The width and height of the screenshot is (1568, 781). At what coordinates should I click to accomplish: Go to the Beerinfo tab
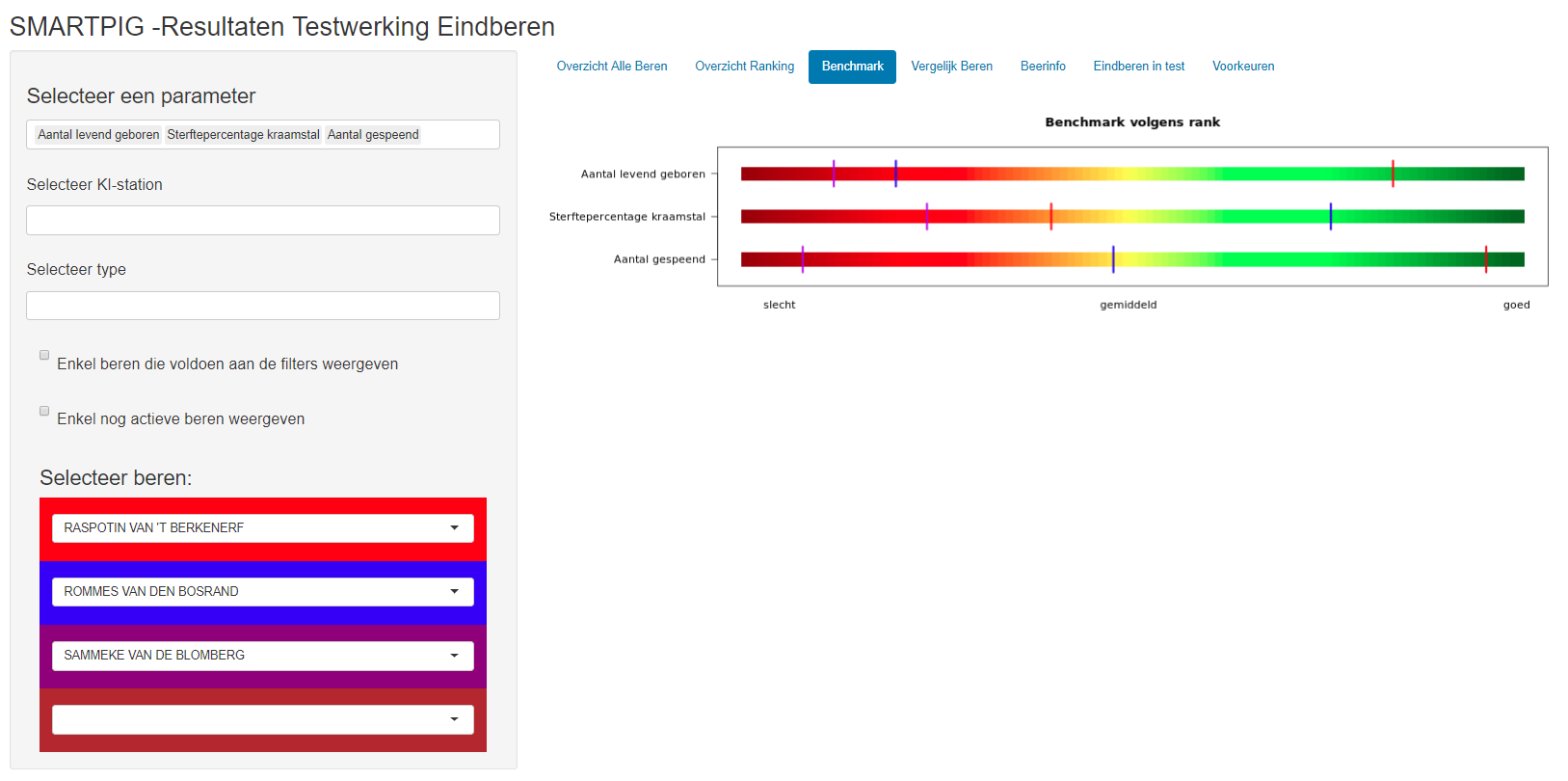coord(1043,67)
